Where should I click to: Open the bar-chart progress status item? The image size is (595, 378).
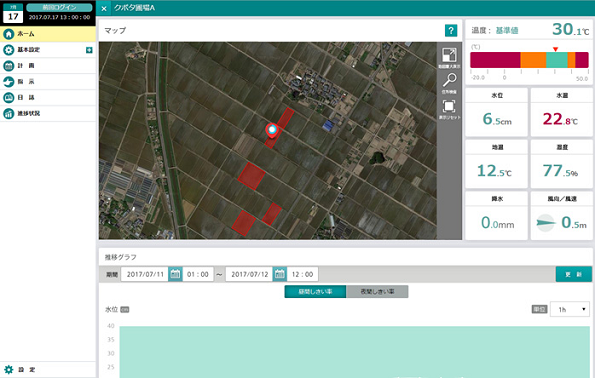coord(47,113)
